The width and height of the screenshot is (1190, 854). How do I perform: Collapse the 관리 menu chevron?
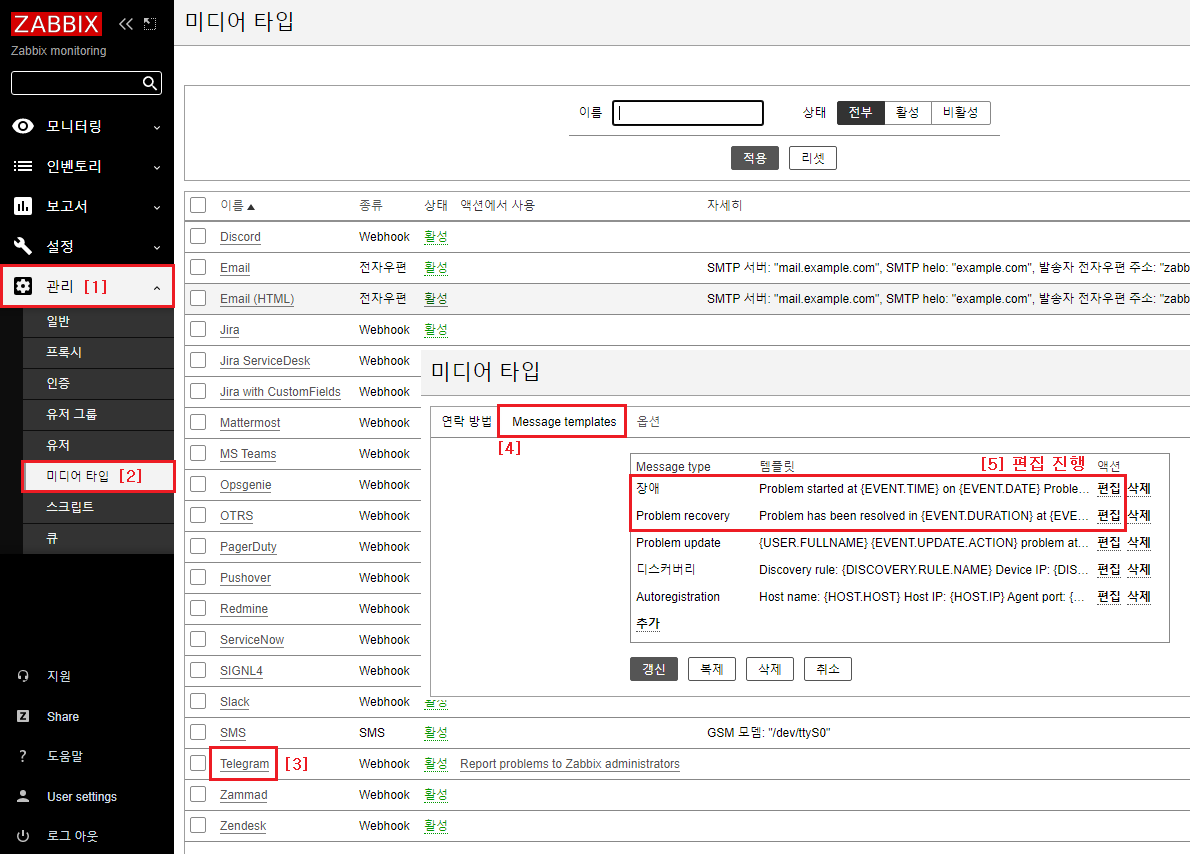[x=157, y=288]
